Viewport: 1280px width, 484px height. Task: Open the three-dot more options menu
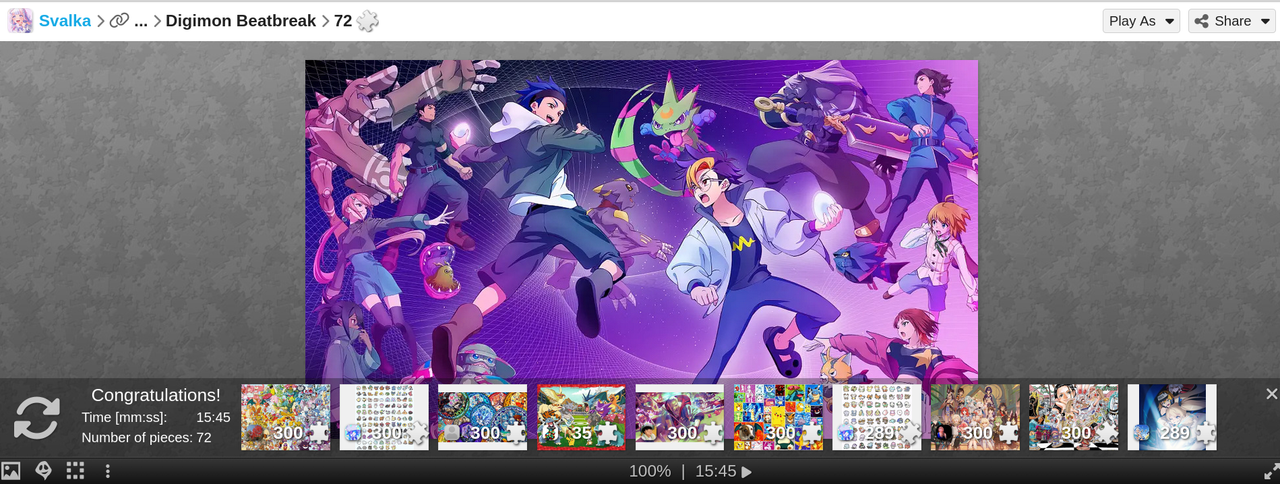107,471
